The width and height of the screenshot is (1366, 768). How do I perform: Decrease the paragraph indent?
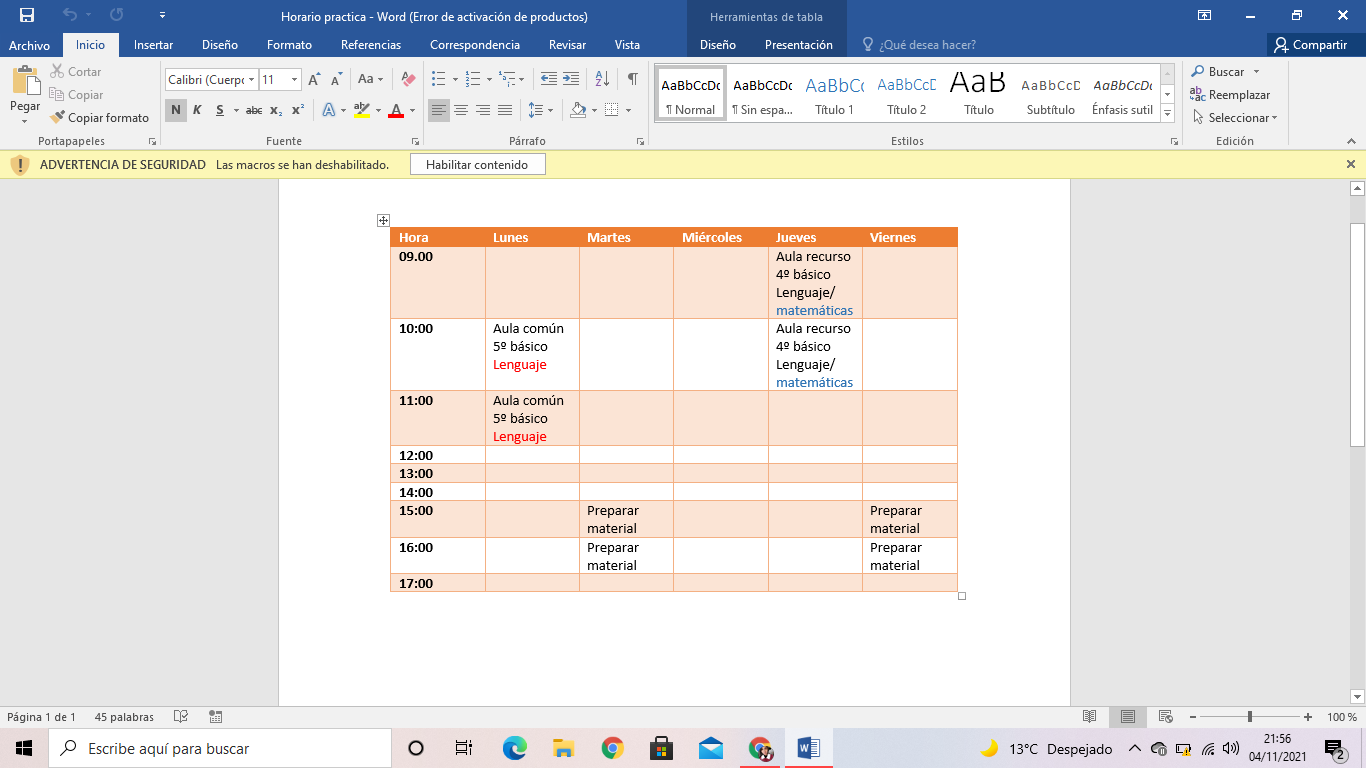[549, 79]
